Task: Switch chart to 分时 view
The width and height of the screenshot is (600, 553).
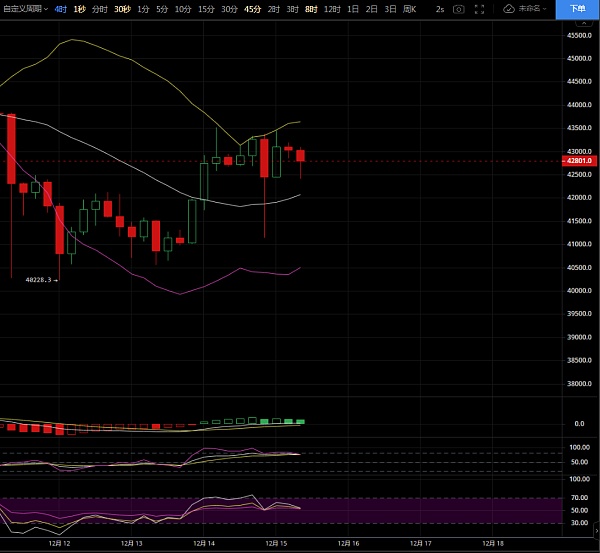Action: (99, 8)
